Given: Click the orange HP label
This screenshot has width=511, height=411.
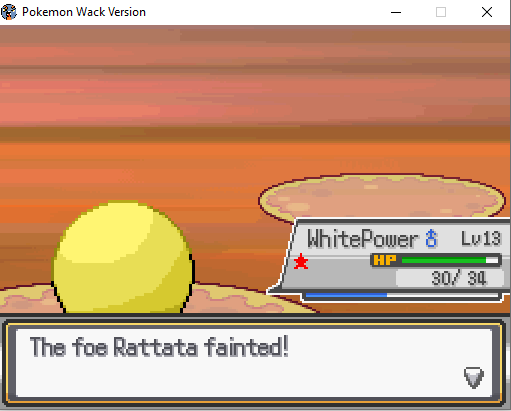Looking at the screenshot, I should coord(384,260).
